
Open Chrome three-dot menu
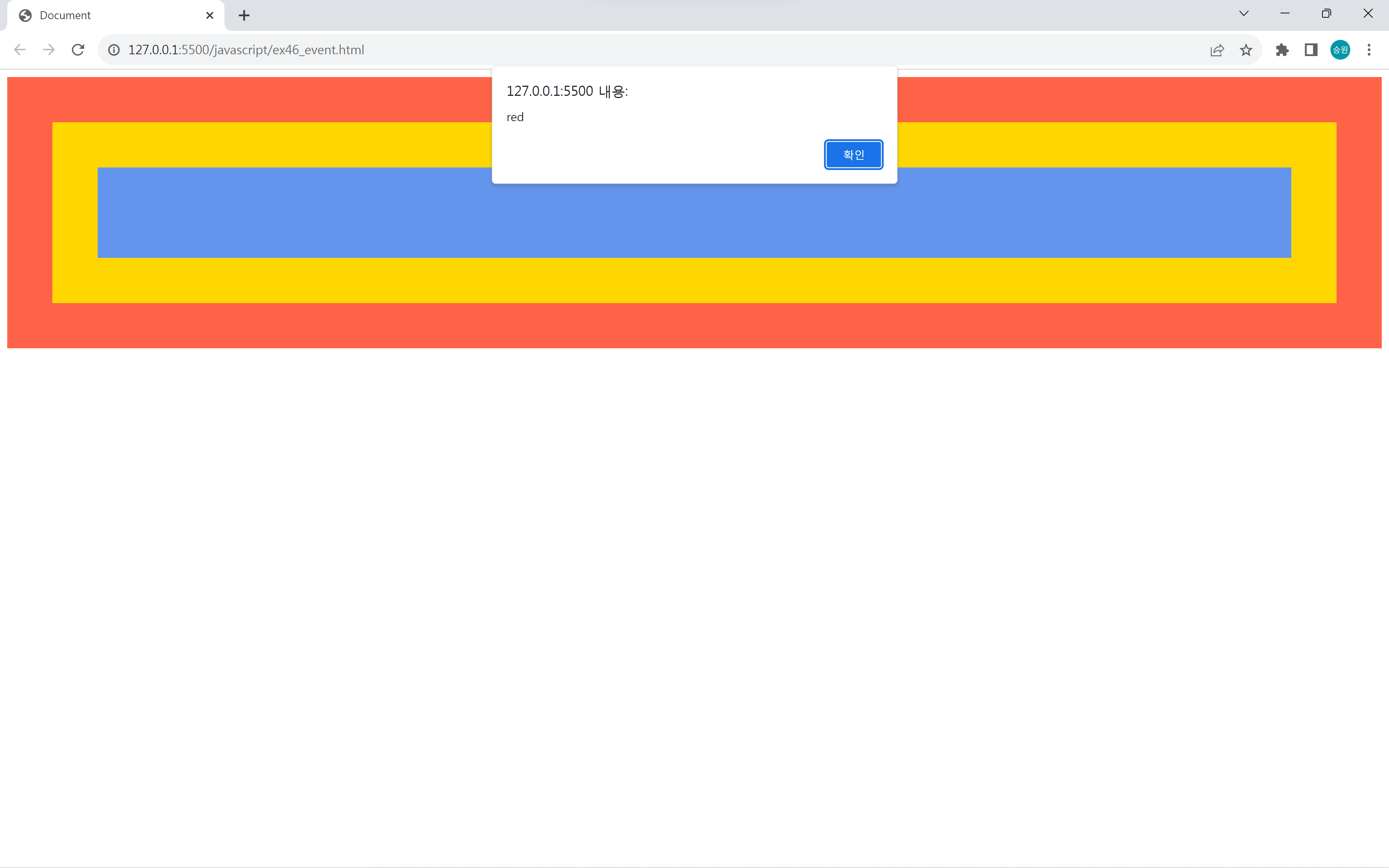tap(1369, 50)
